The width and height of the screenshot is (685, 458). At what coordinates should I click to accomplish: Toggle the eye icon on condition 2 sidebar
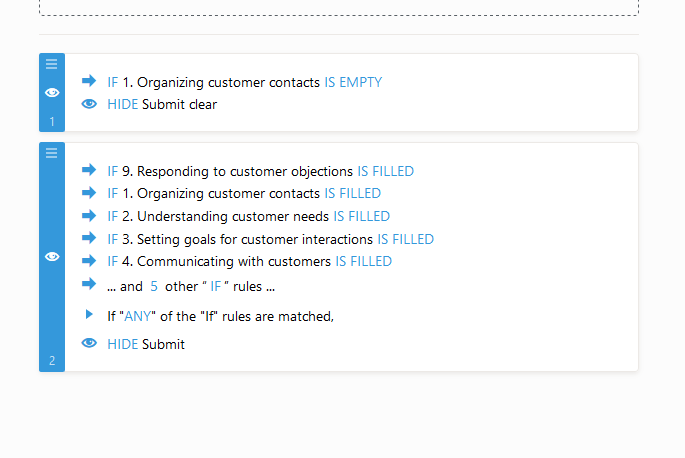52,257
